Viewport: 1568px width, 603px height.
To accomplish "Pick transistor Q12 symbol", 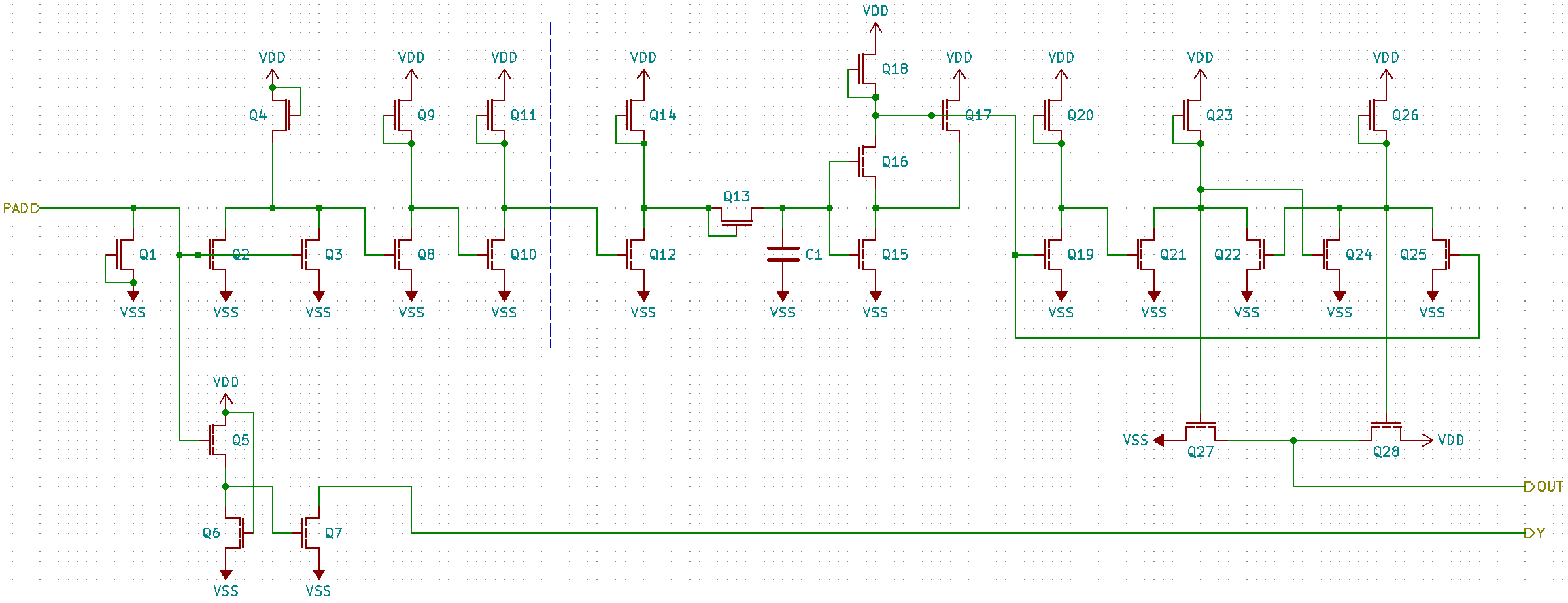I will pyautogui.click(x=636, y=255).
